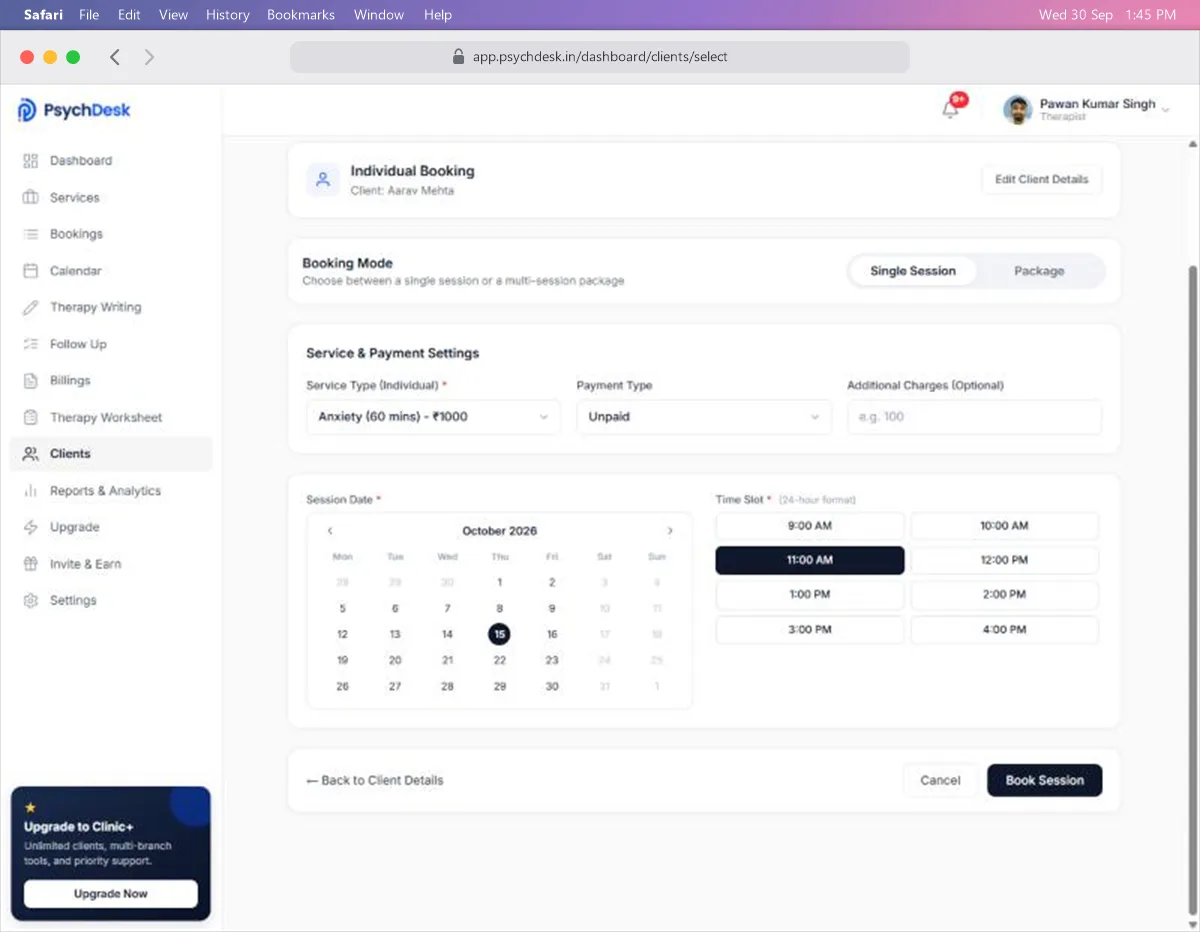Select the 4:00 PM time slot
Viewport: 1200px width, 932px height.
1004,630
